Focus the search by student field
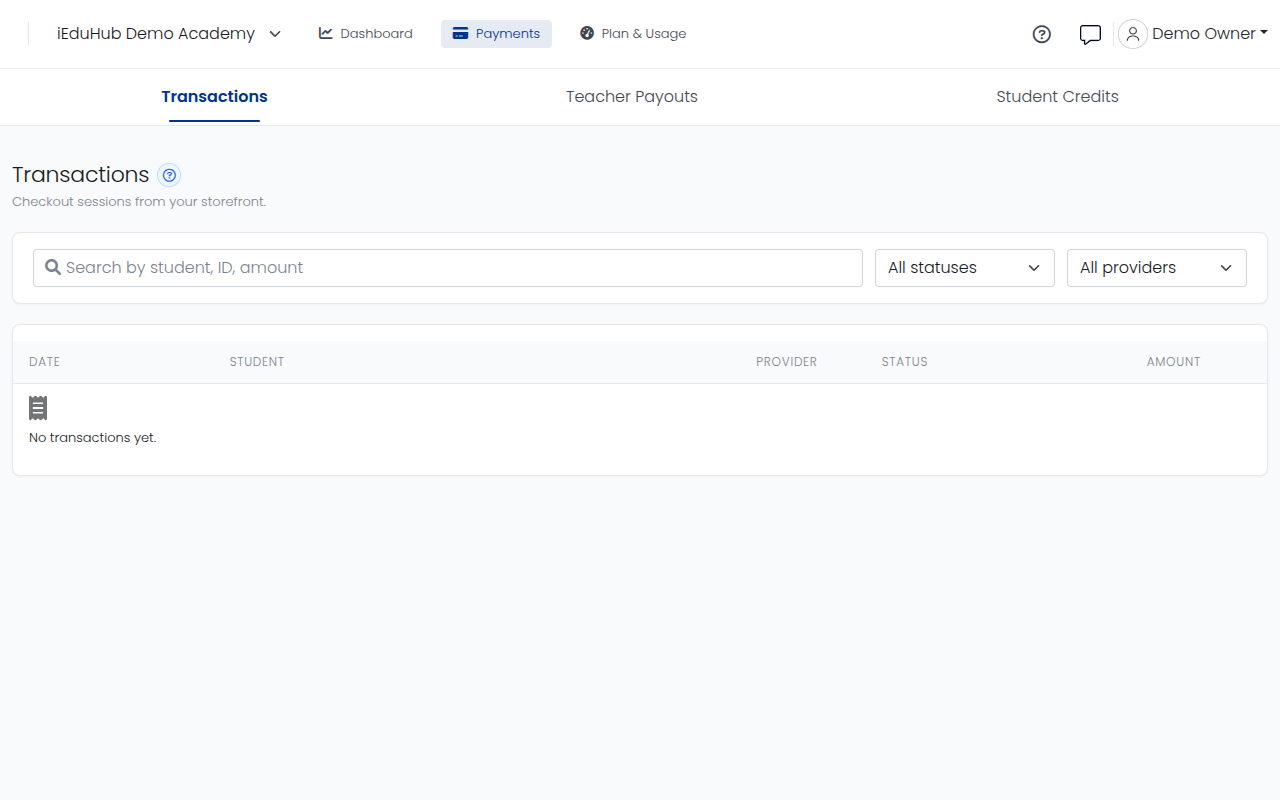 448,268
